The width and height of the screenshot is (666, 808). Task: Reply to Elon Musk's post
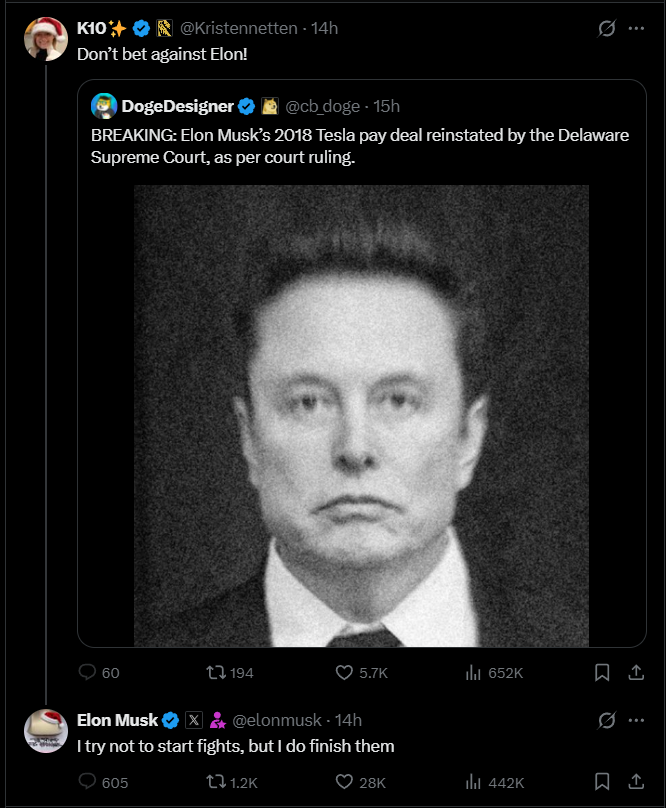(87, 782)
